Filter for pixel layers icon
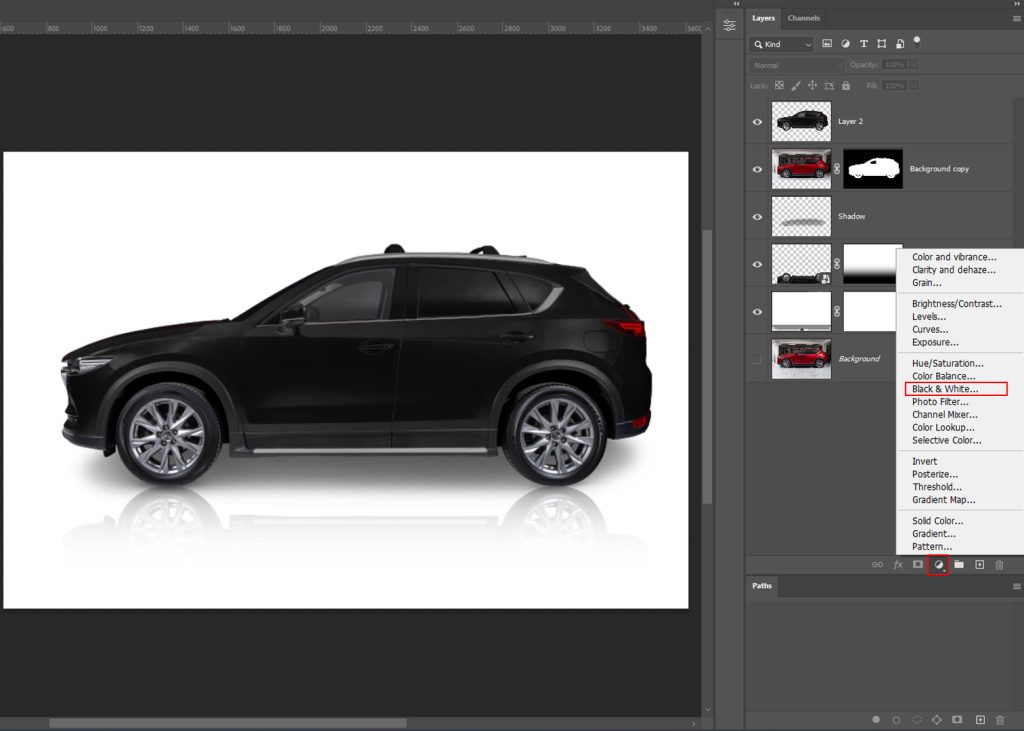This screenshot has width=1024, height=731. pos(827,44)
